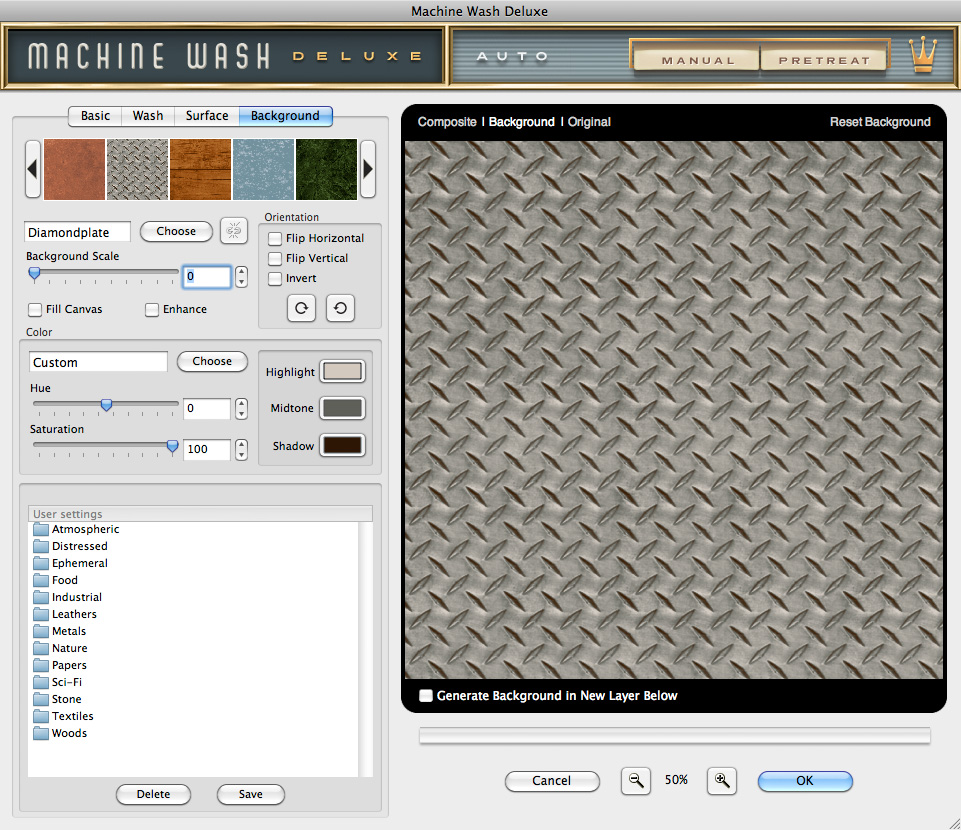Open the Food folder

click(x=56, y=580)
